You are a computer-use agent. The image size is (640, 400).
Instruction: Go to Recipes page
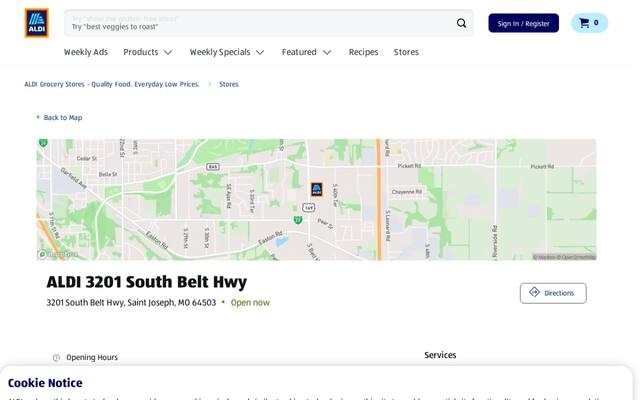[363, 52]
